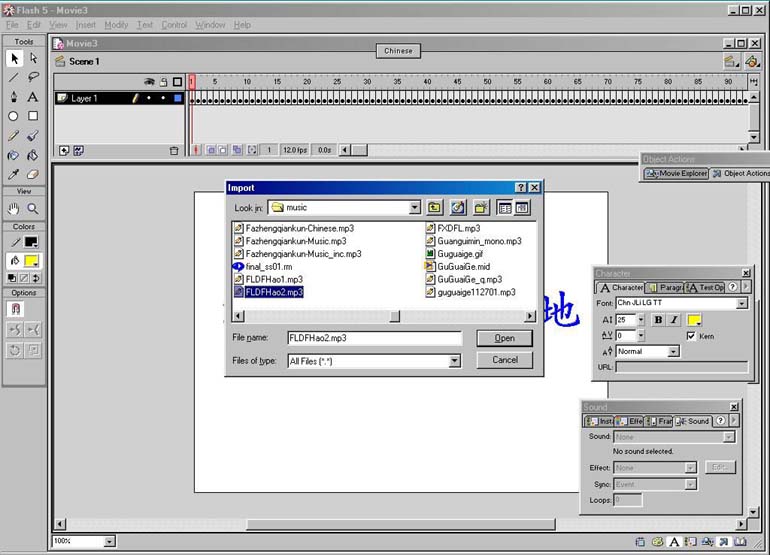
Task: Cancel the Import dialog
Action: (x=504, y=360)
